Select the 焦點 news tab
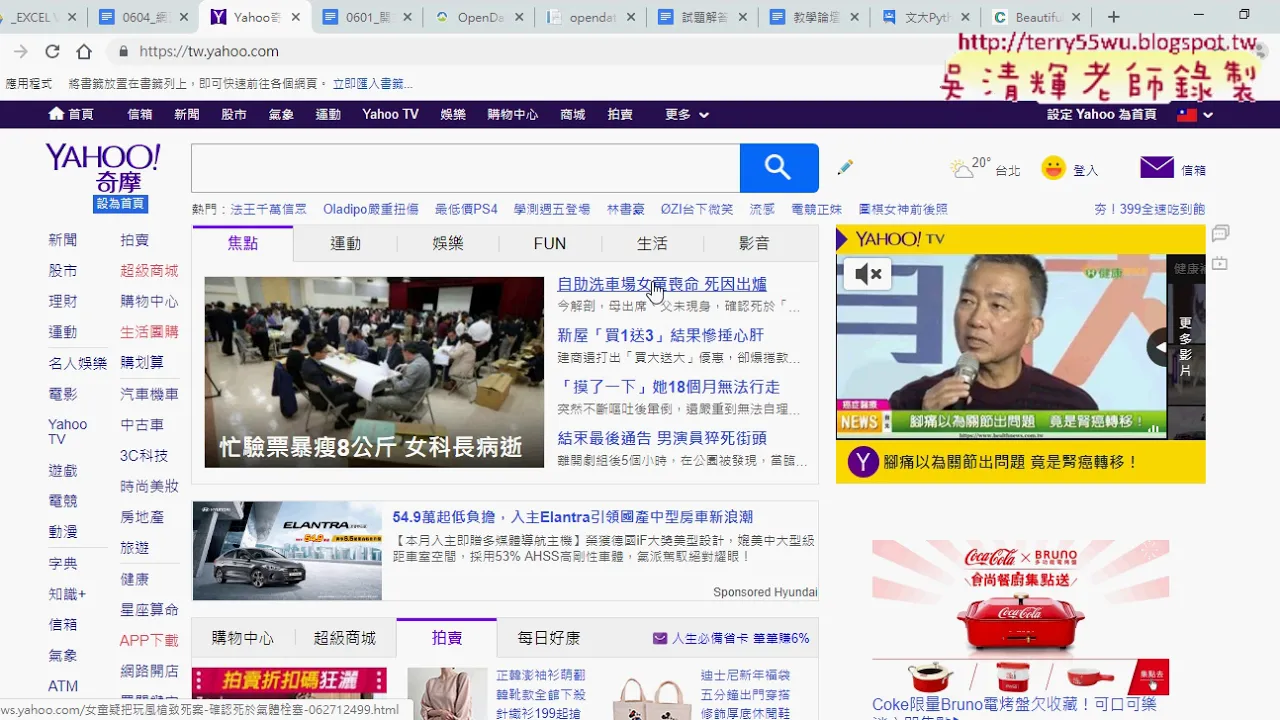The image size is (1280, 720). 243,243
